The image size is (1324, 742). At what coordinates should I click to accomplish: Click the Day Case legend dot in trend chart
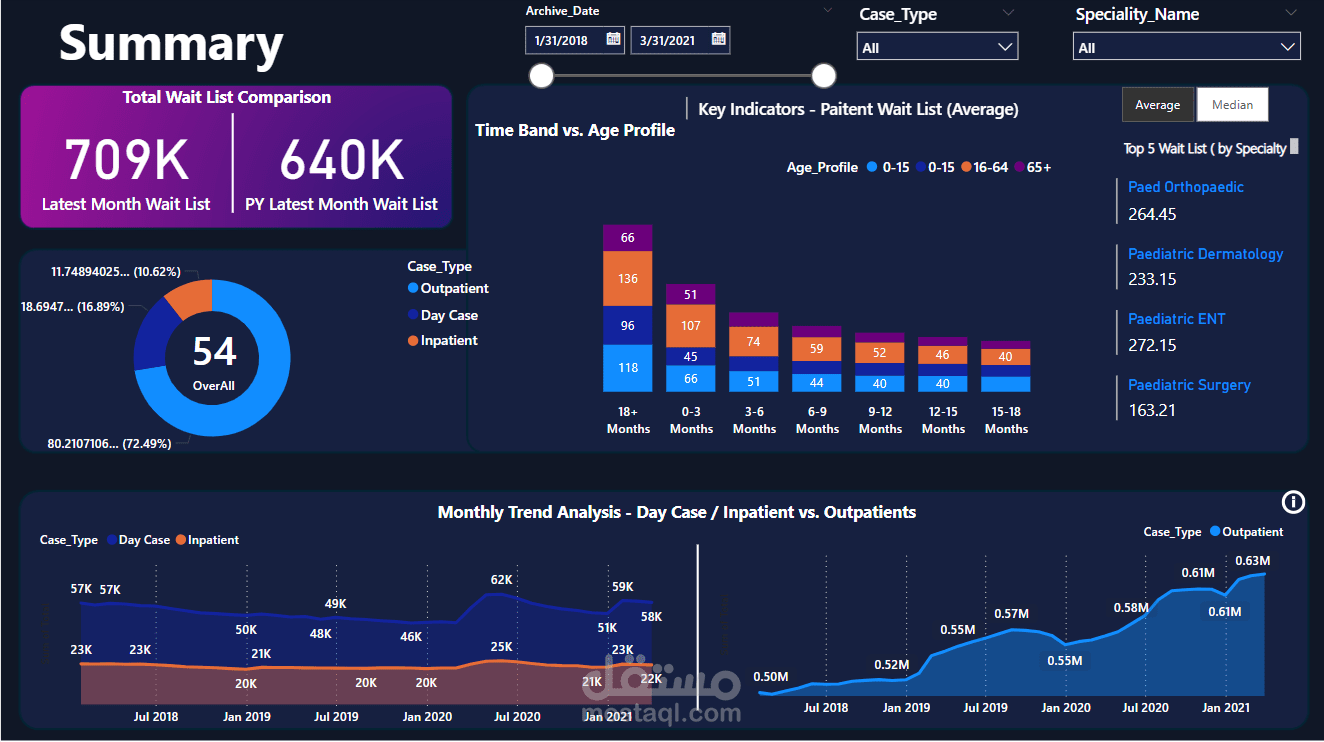[111, 540]
